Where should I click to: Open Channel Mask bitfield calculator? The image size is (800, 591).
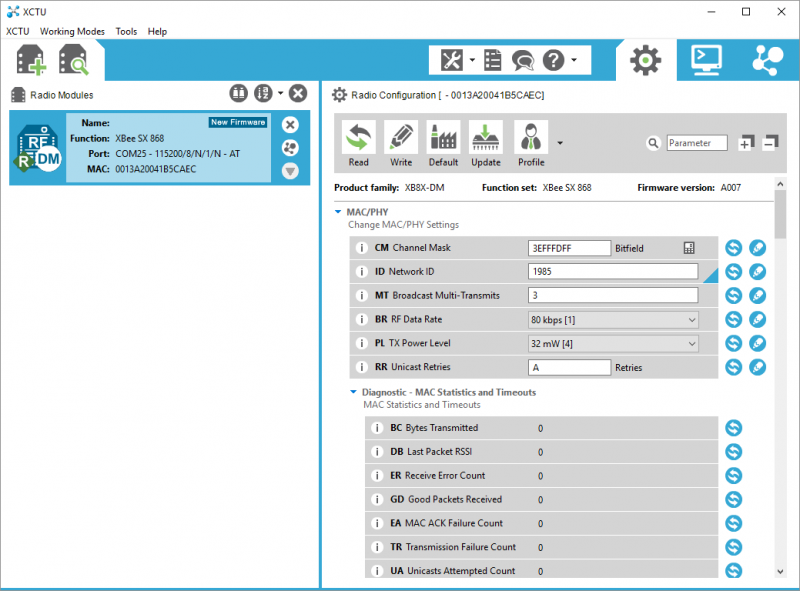(x=689, y=248)
